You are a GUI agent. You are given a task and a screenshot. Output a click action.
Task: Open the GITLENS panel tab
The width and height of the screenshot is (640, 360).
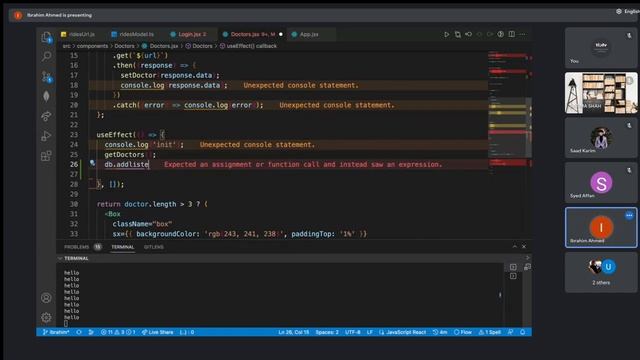(153, 247)
